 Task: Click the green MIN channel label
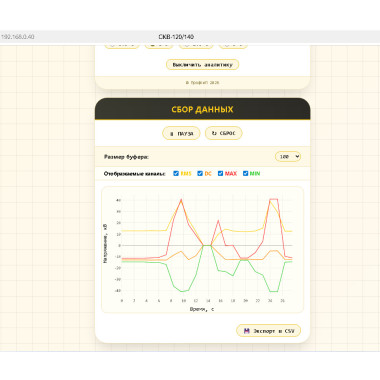255,173
